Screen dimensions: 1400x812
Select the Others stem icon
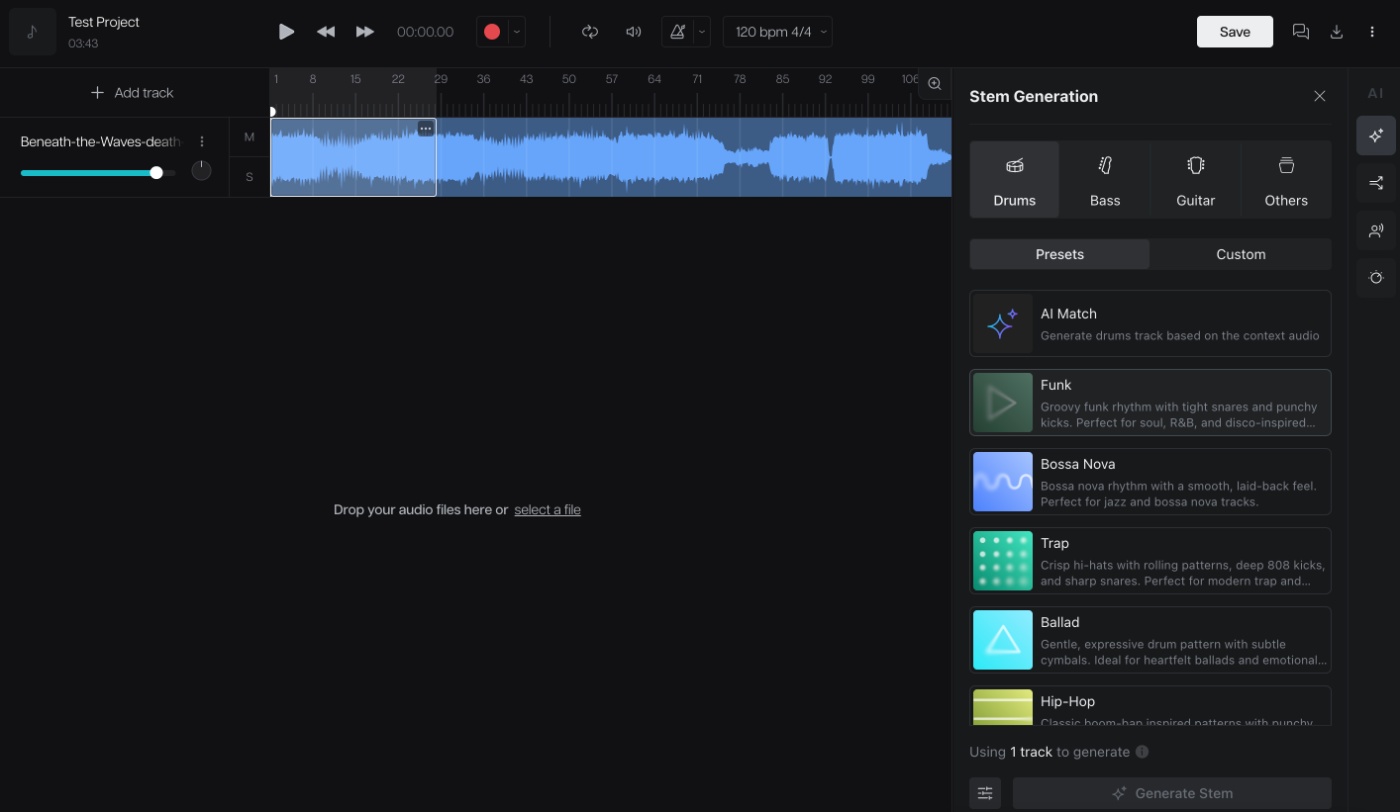click(x=1285, y=180)
